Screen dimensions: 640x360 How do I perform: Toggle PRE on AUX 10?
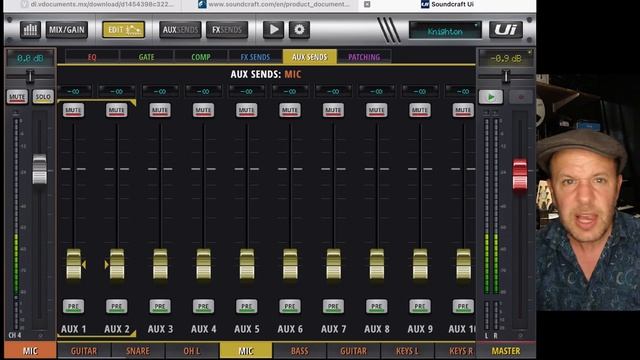463,307
